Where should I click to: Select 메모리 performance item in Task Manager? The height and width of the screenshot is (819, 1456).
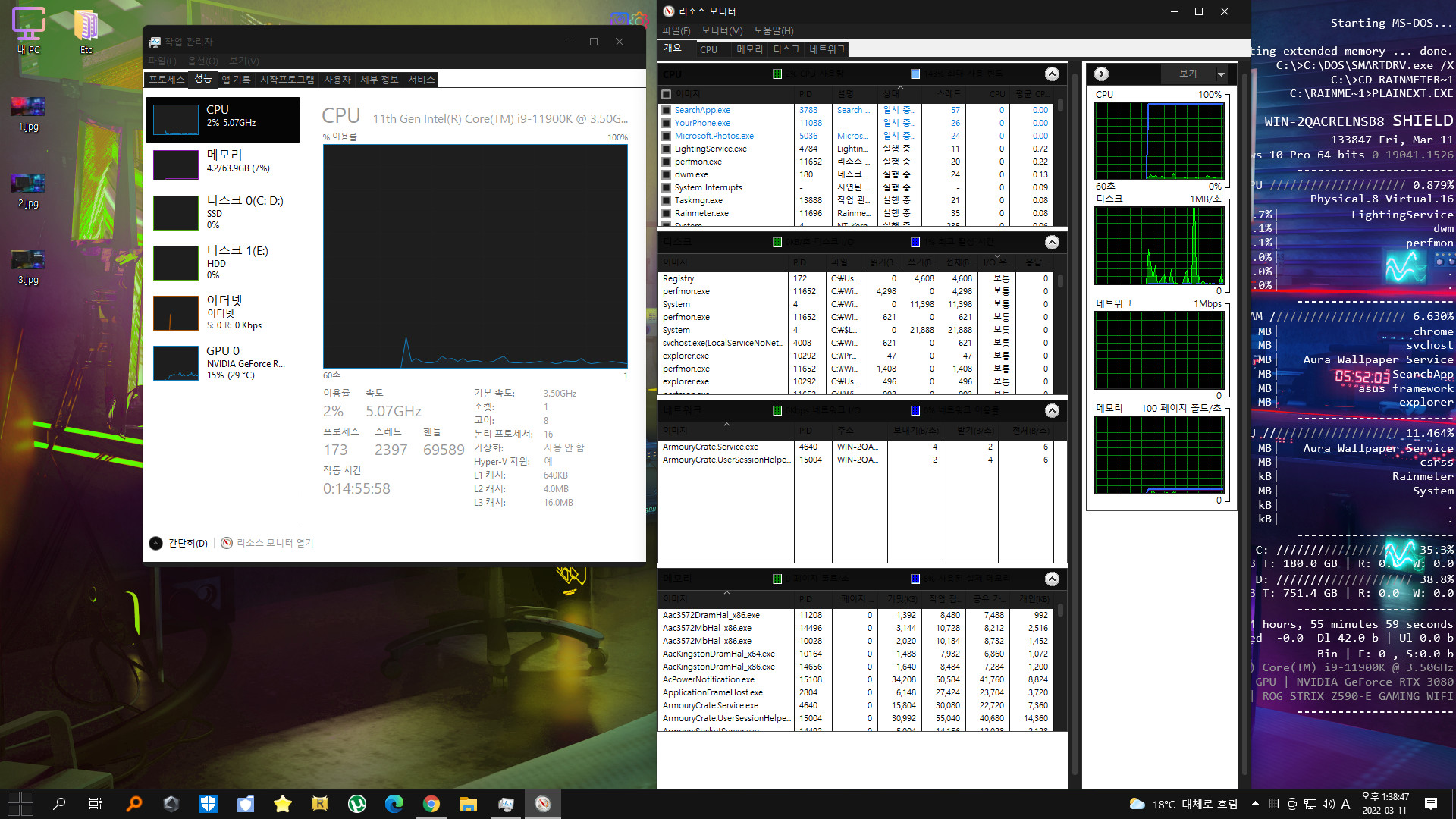tap(223, 165)
